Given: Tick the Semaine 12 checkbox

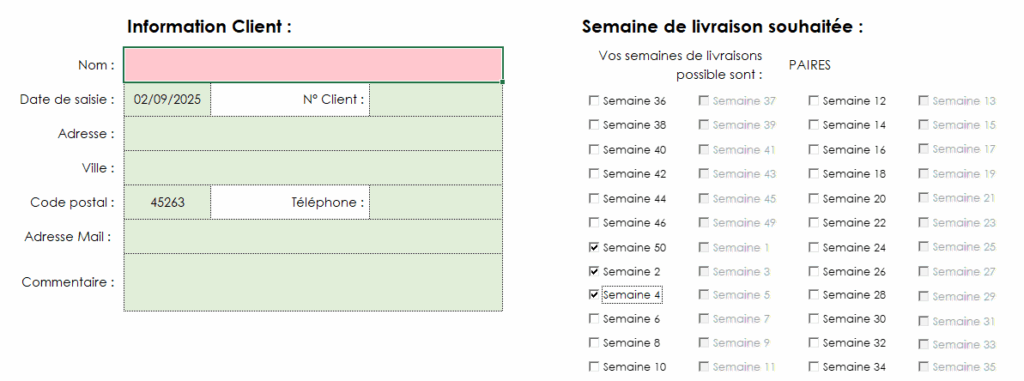Looking at the screenshot, I should [x=813, y=101].
